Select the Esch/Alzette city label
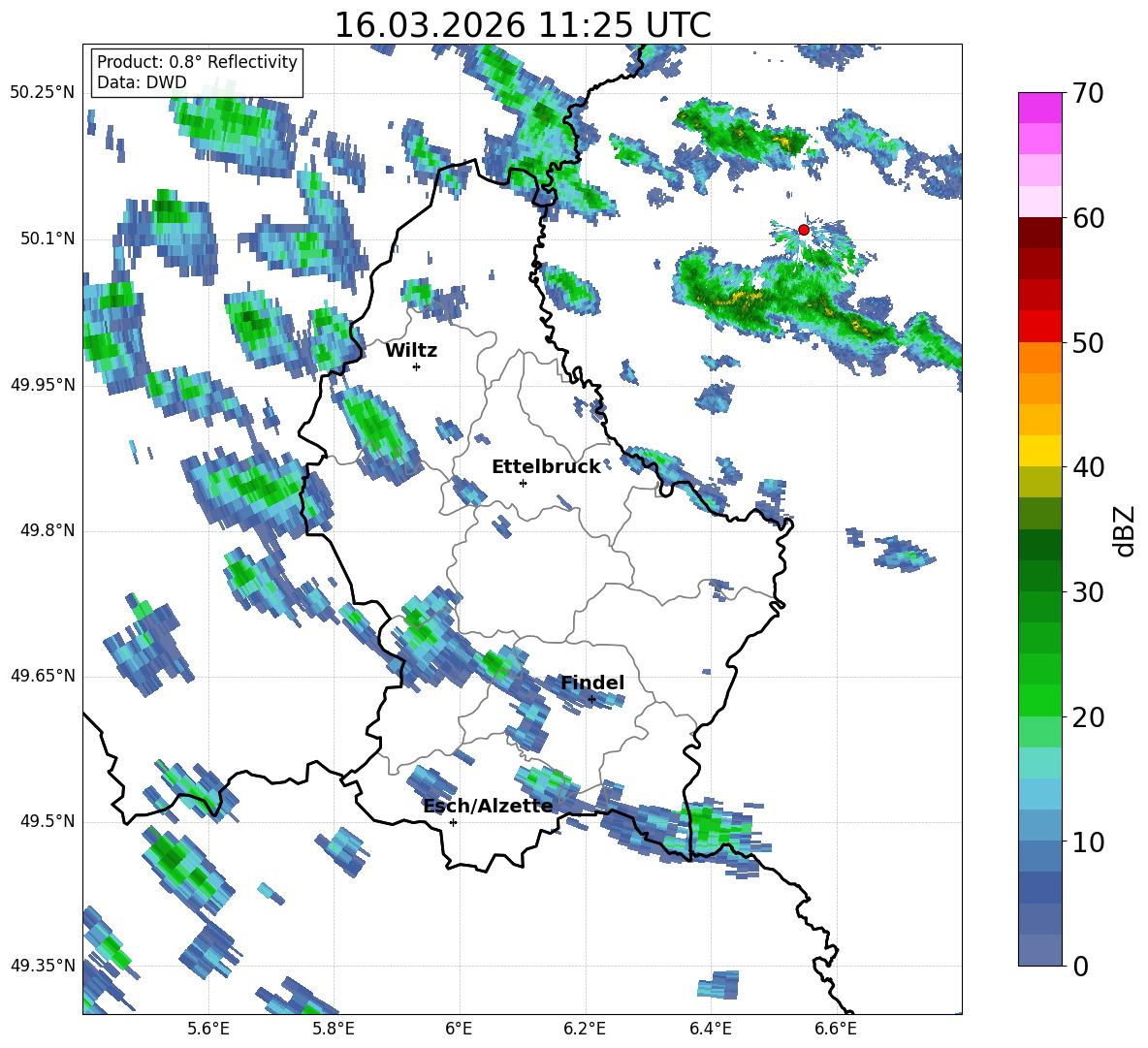1148x1048 pixels. (x=488, y=807)
